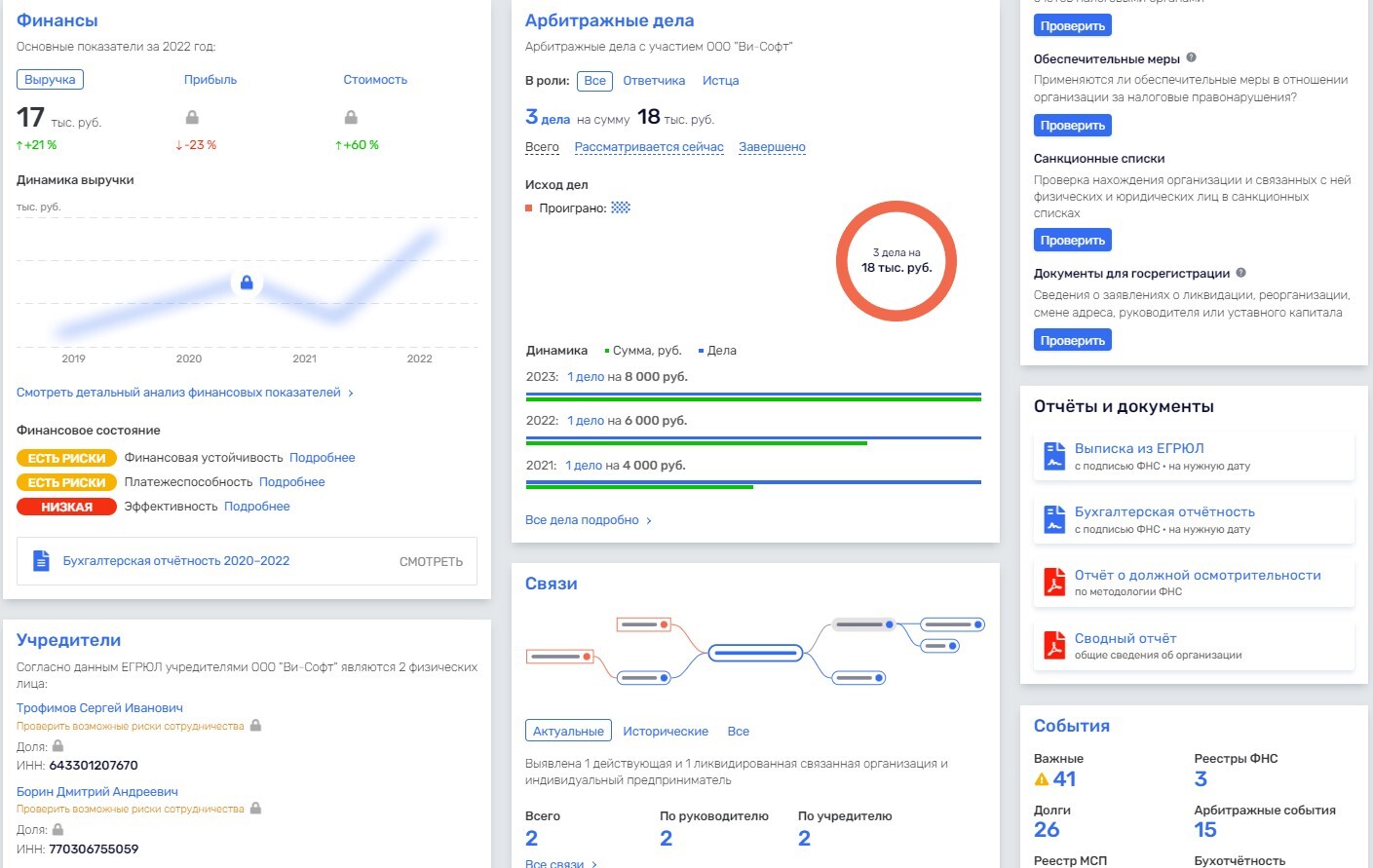The width and height of the screenshot is (1373, 868).
Task: Open founder Трофимов Сергей Иванович
Action: 99,708
